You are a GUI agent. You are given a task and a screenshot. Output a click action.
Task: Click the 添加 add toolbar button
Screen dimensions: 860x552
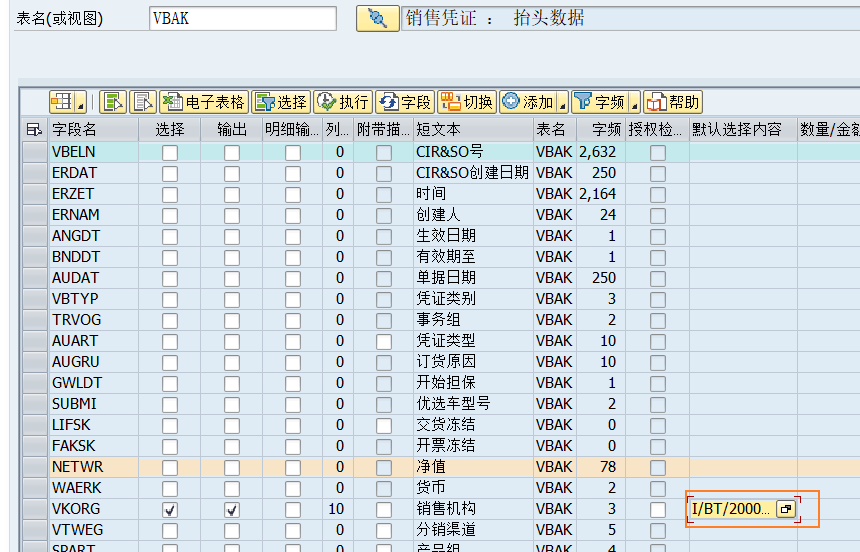coord(528,102)
